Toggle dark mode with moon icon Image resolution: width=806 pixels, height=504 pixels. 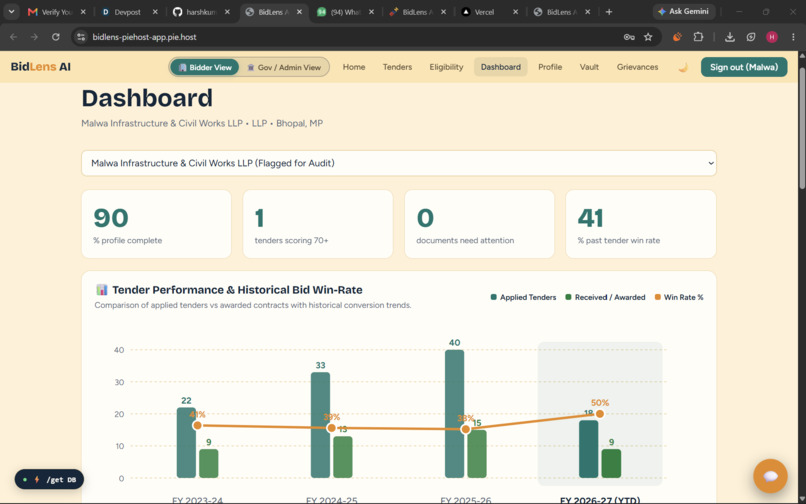coord(683,67)
